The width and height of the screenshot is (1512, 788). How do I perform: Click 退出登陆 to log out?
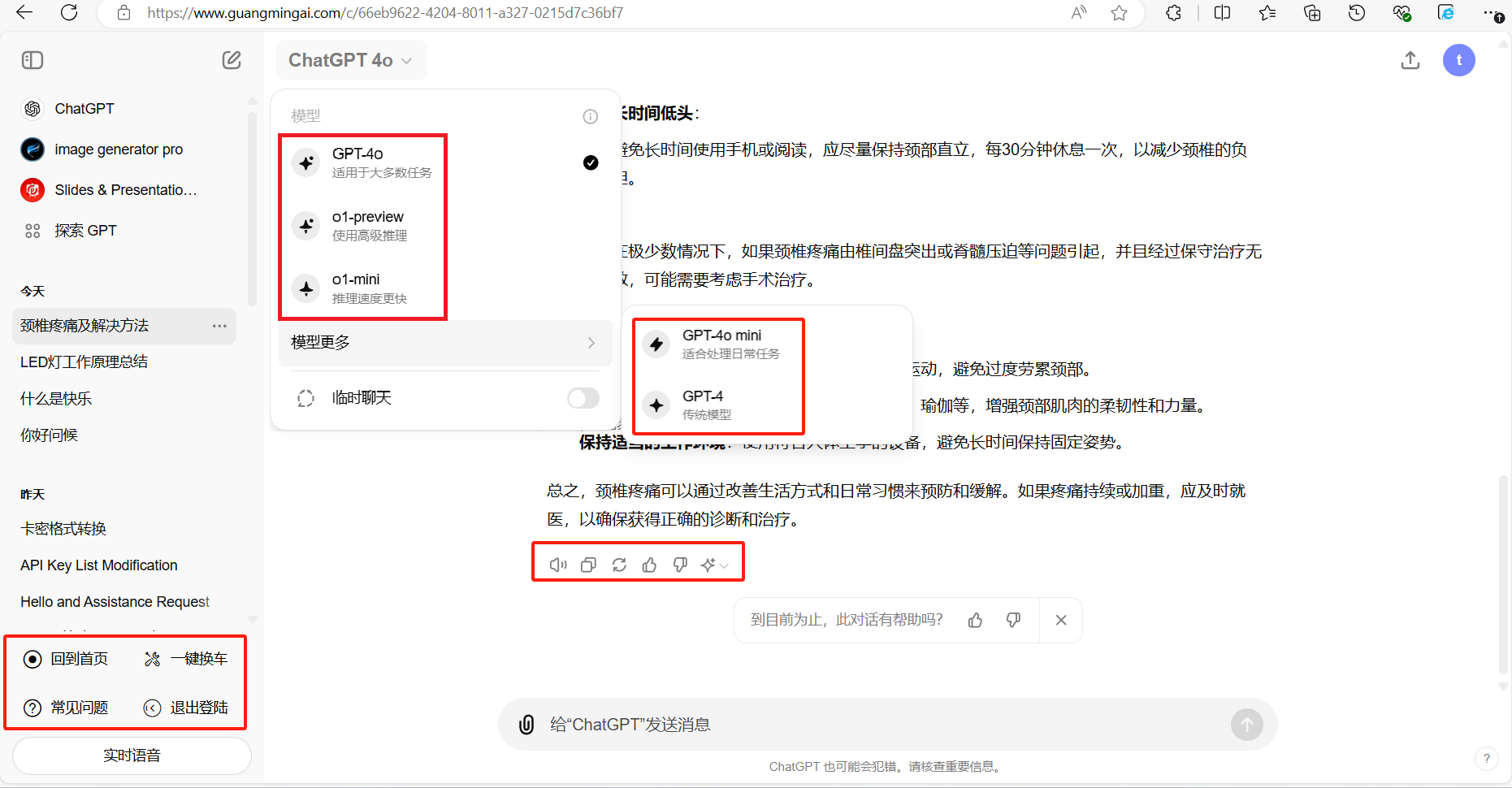pyautogui.click(x=185, y=708)
